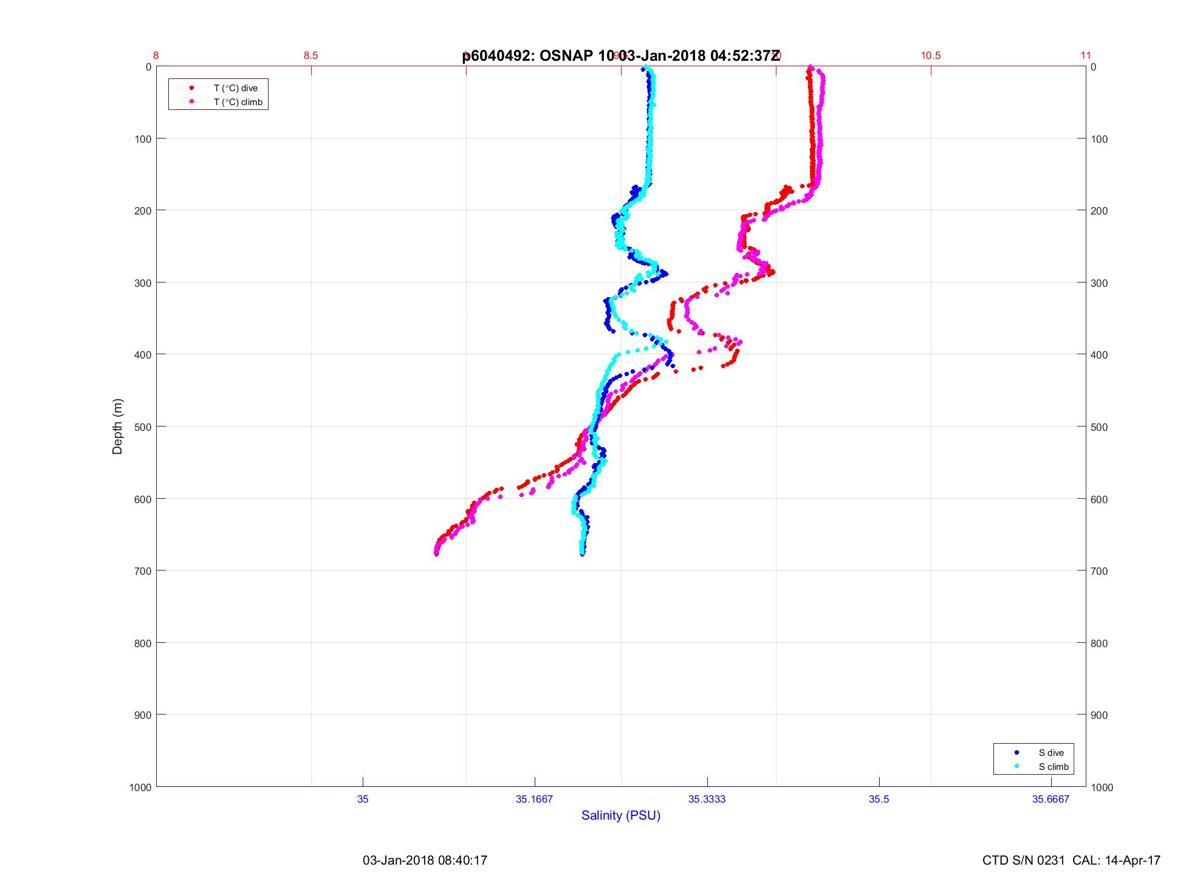Click the blue marker for S dive legend
1200x885 pixels.
point(1016,752)
